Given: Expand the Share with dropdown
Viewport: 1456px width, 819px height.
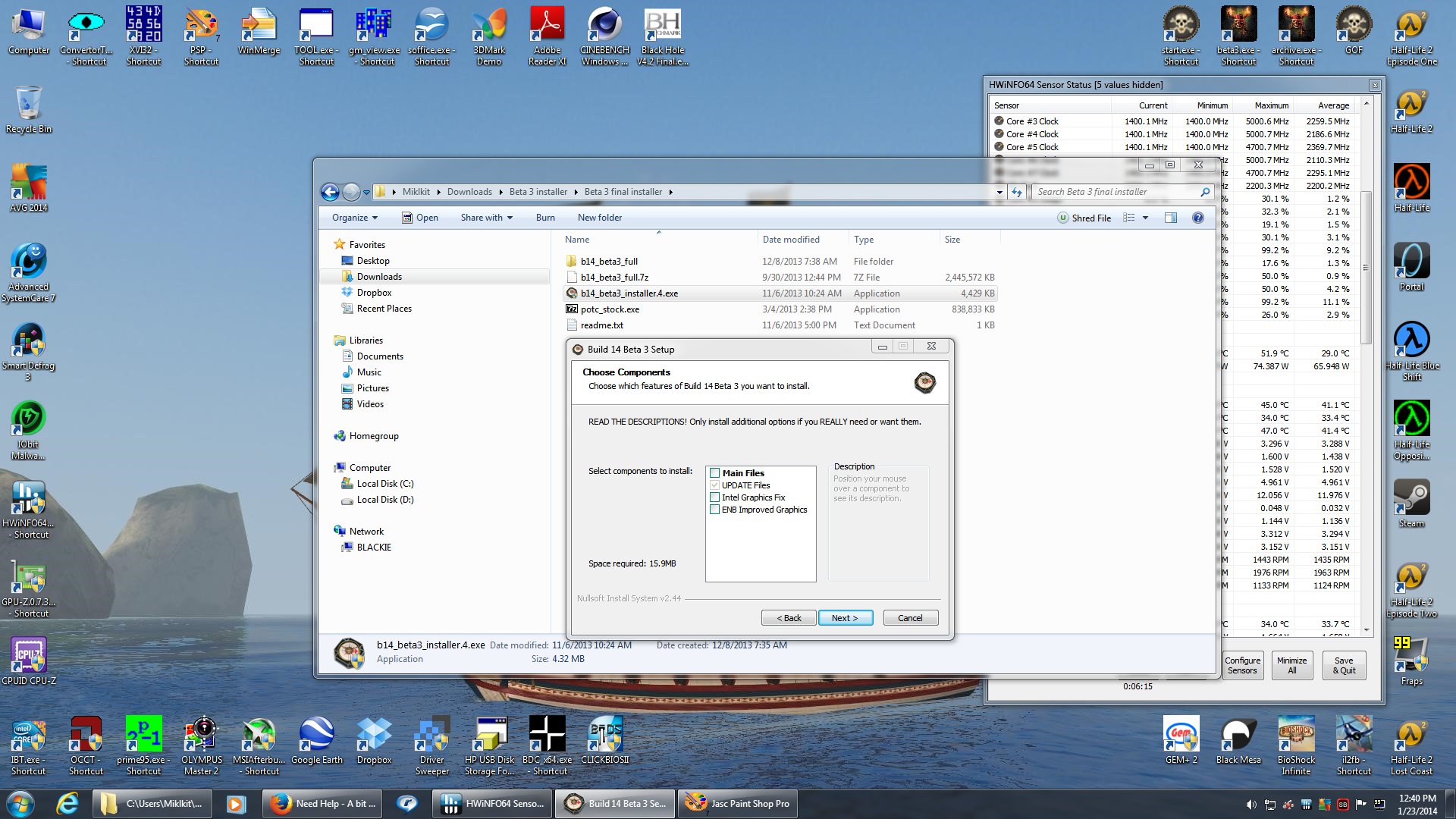Looking at the screenshot, I should pos(486,218).
